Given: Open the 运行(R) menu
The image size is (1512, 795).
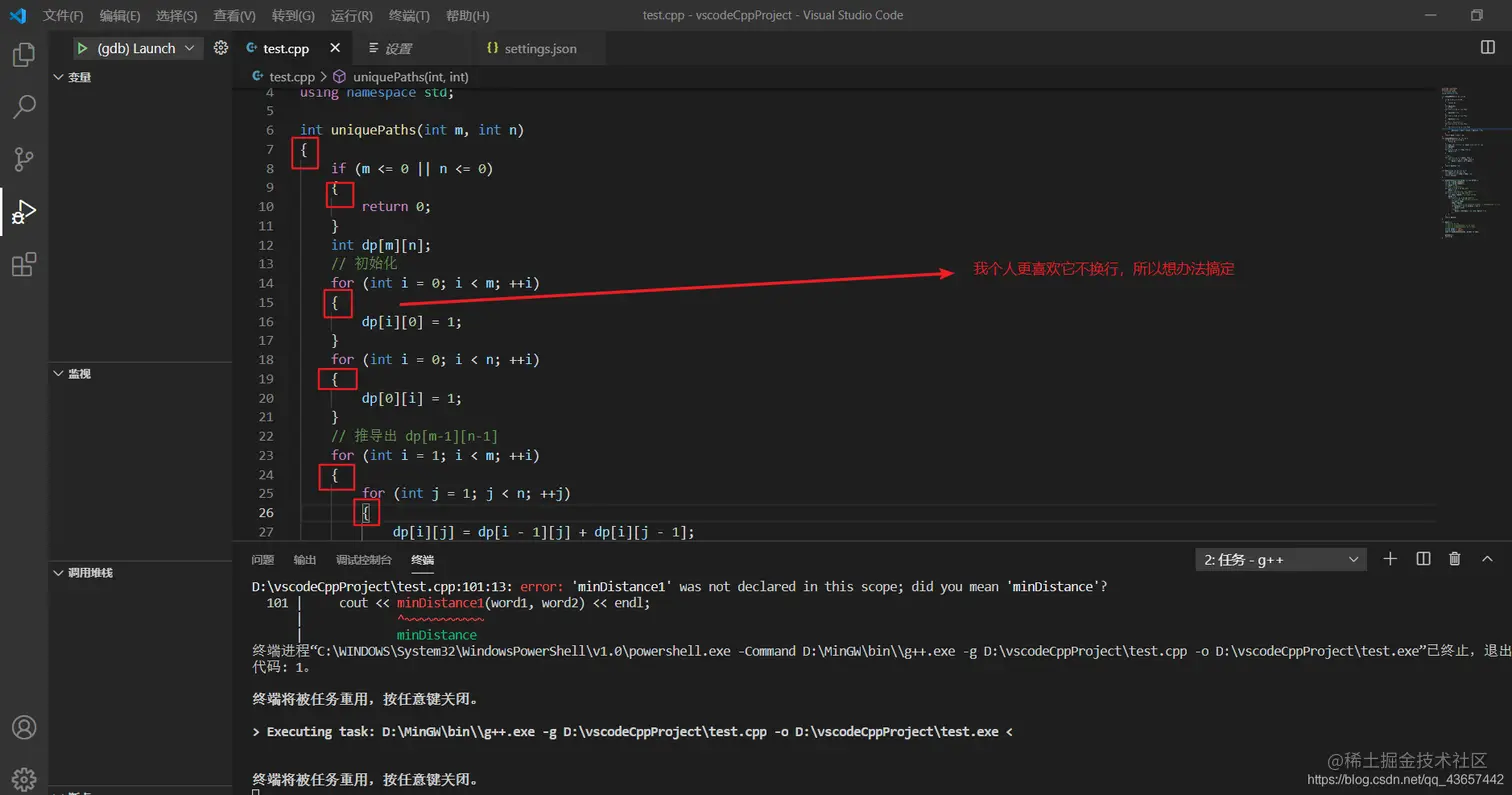Looking at the screenshot, I should point(351,15).
